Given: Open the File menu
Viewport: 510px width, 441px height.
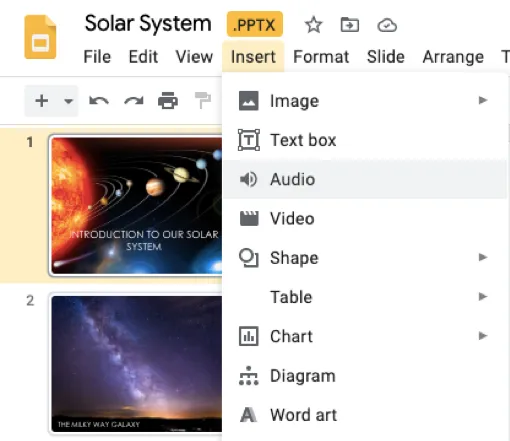Looking at the screenshot, I should 97,57.
